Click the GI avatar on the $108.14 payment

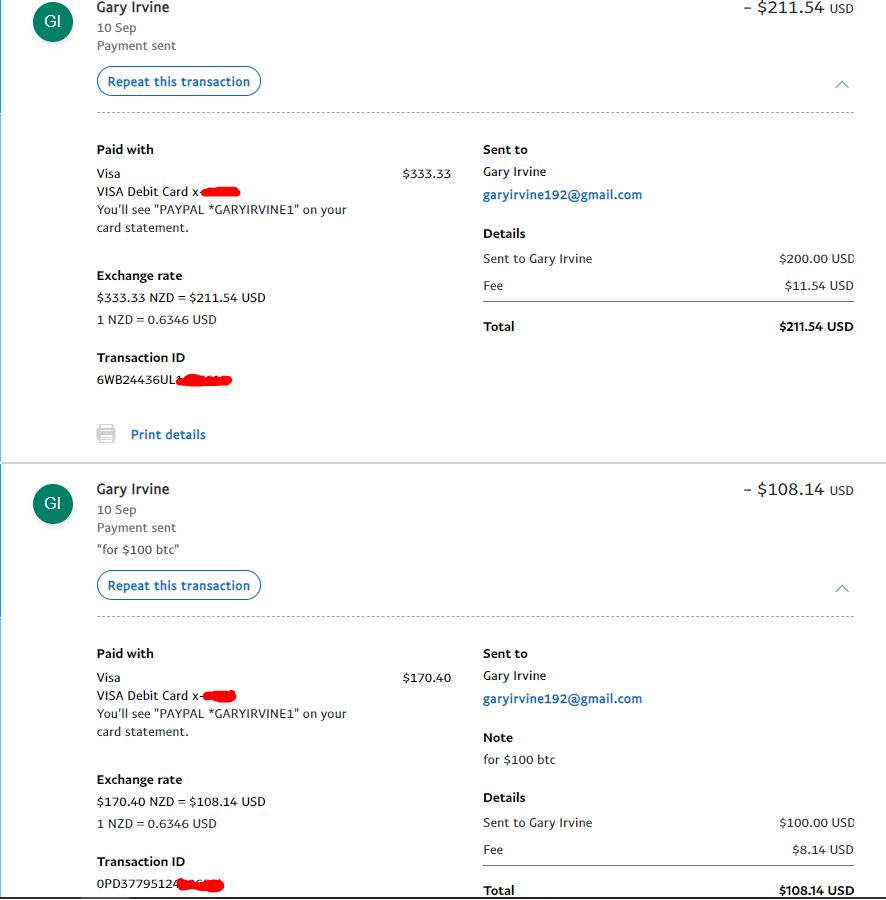click(53, 503)
